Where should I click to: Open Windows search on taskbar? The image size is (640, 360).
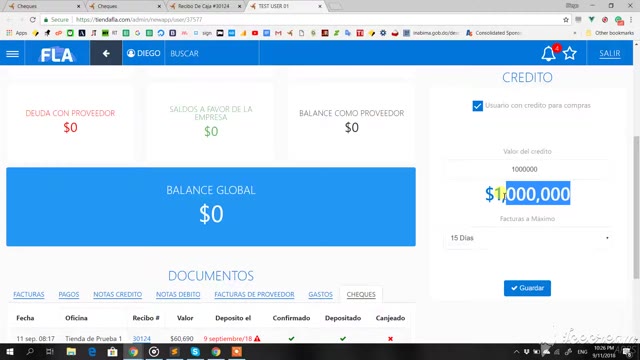click(x=30, y=351)
